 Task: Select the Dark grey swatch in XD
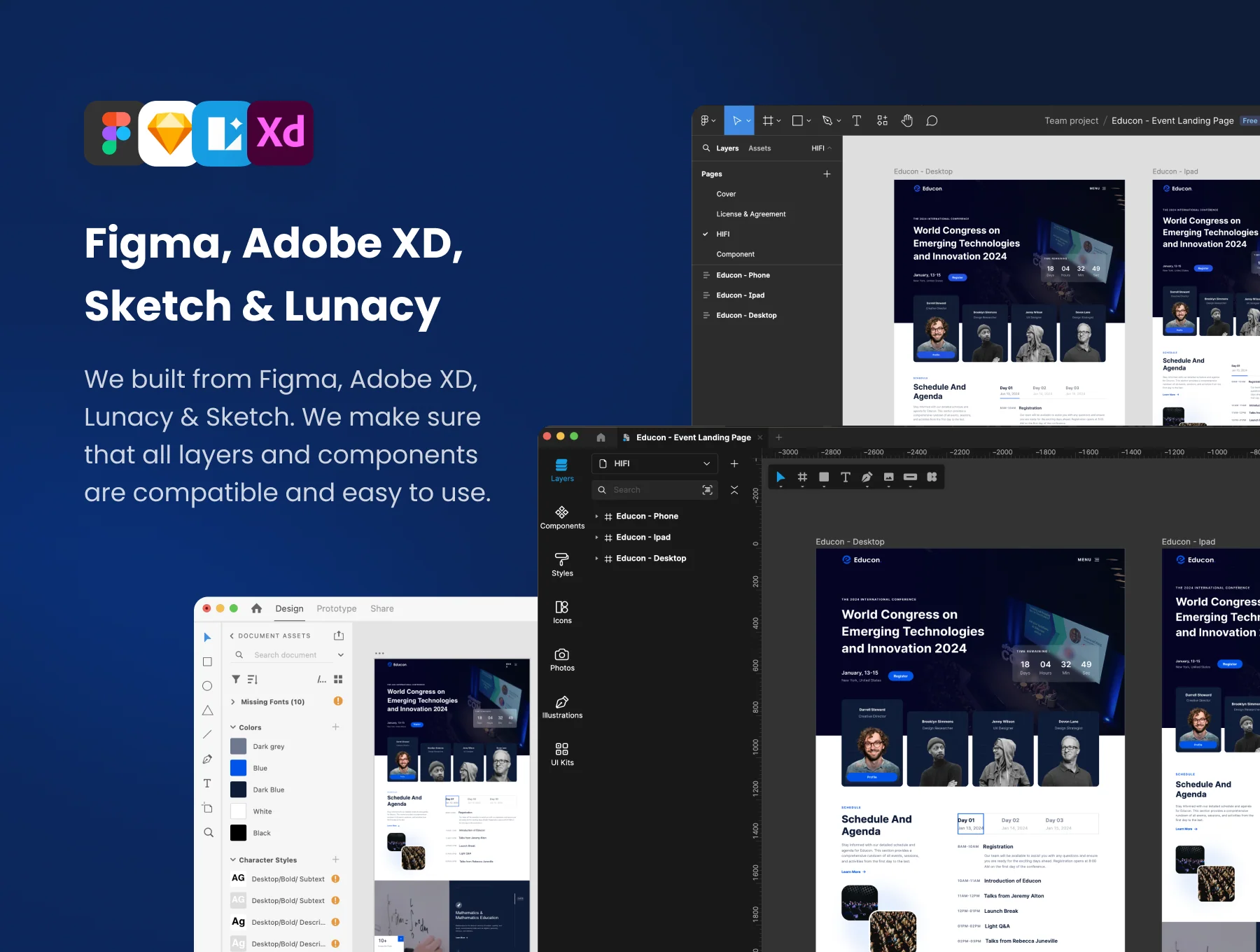coord(238,746)
